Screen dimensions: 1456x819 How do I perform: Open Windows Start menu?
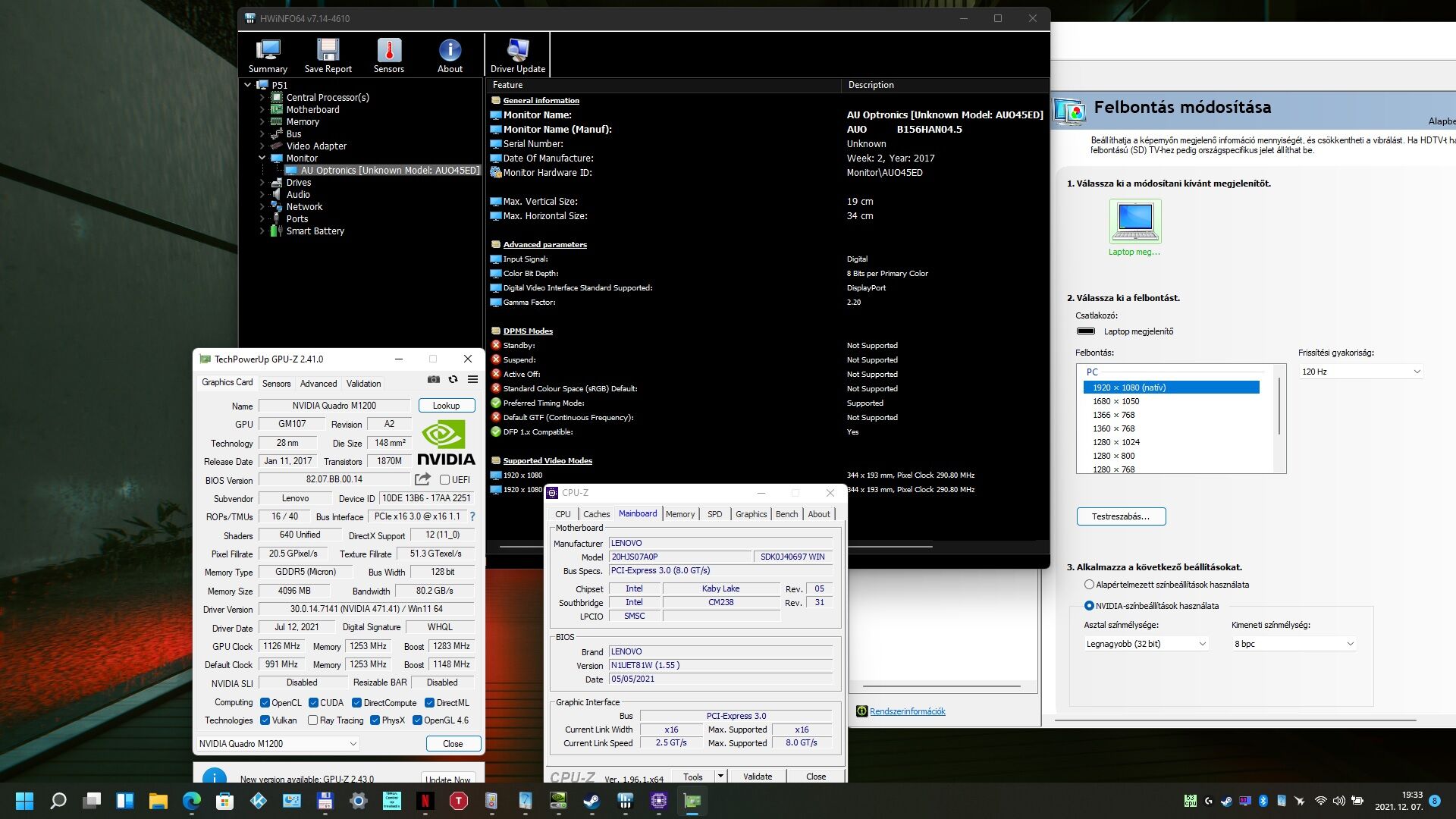coord(24,801)
